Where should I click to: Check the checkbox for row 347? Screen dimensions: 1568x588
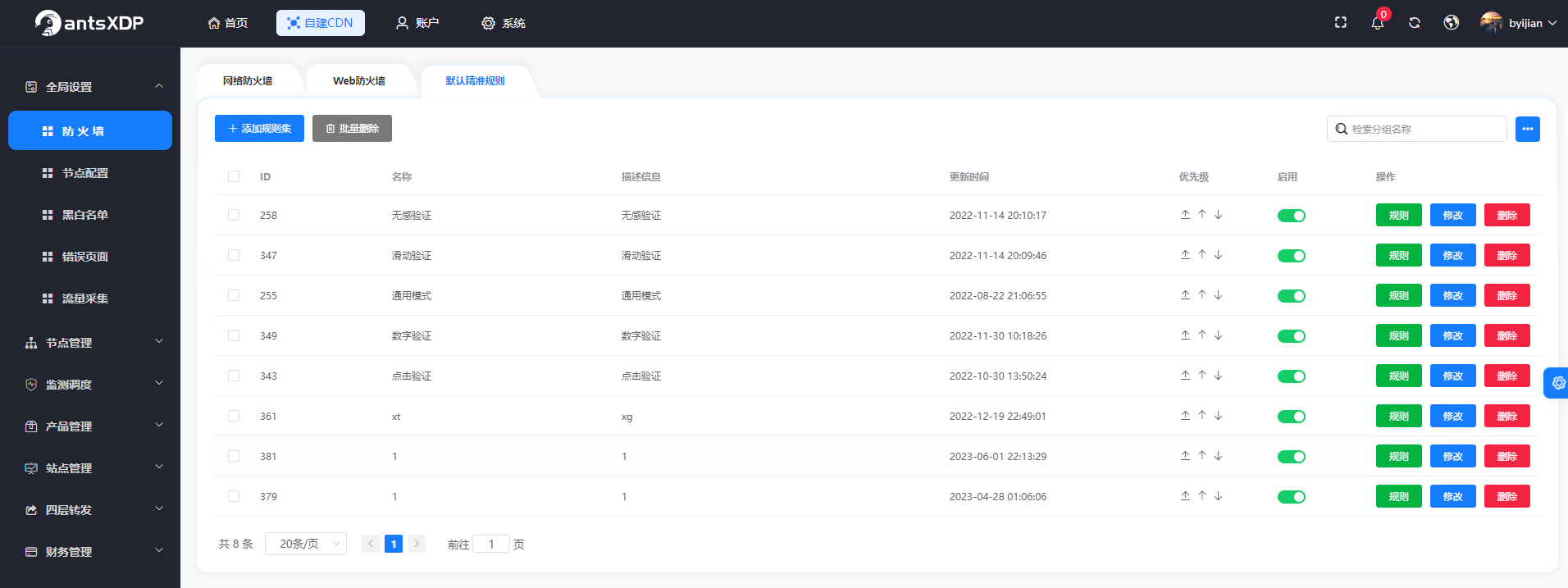click(x=234, y=255)
